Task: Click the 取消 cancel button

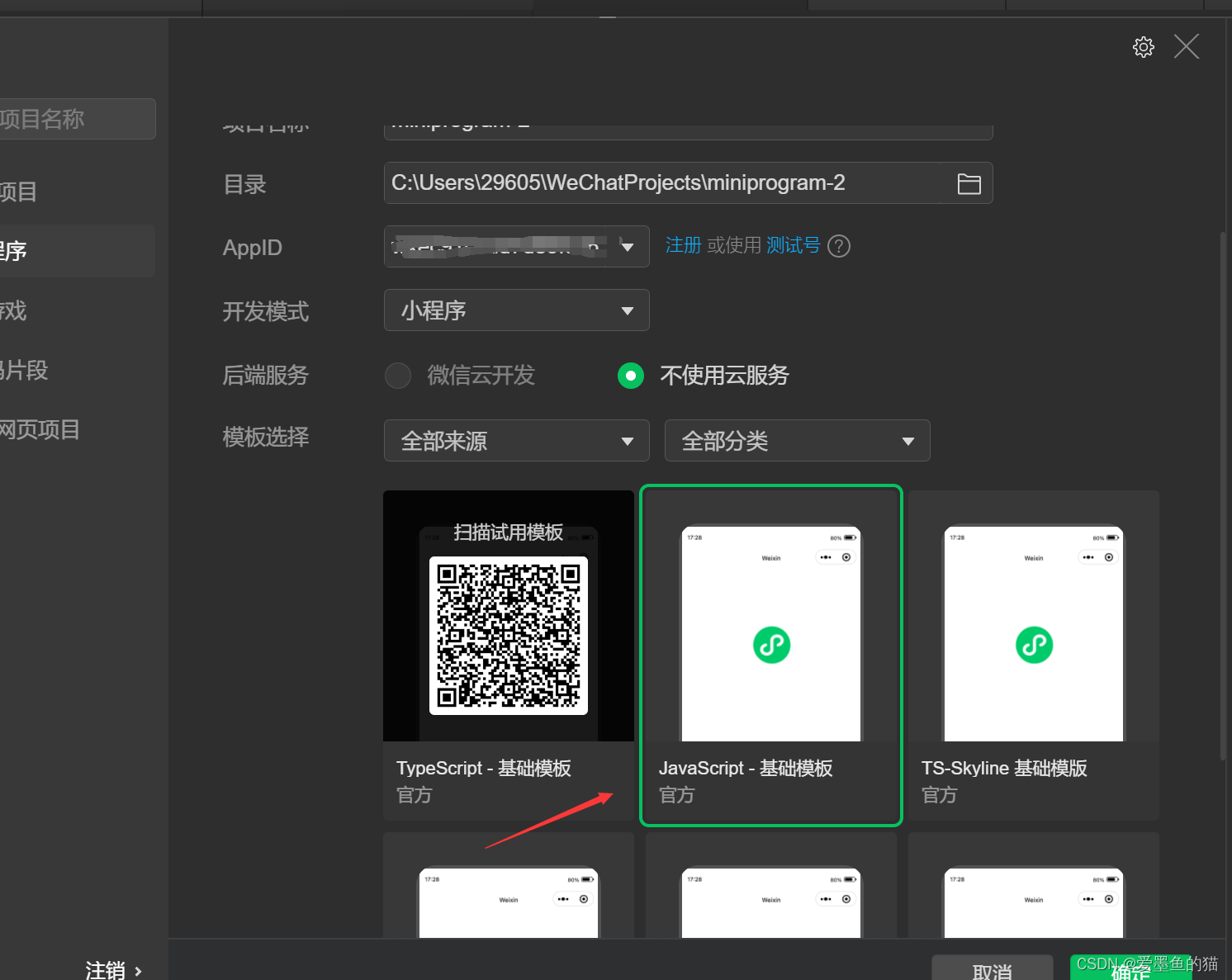Action: 993,969
